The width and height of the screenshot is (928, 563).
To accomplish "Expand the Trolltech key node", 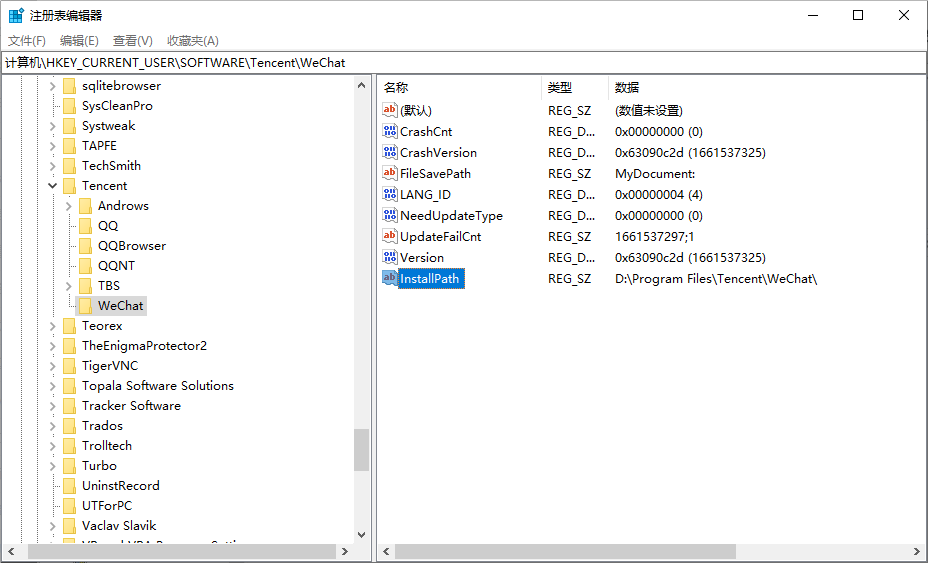I will click(53, 446).
